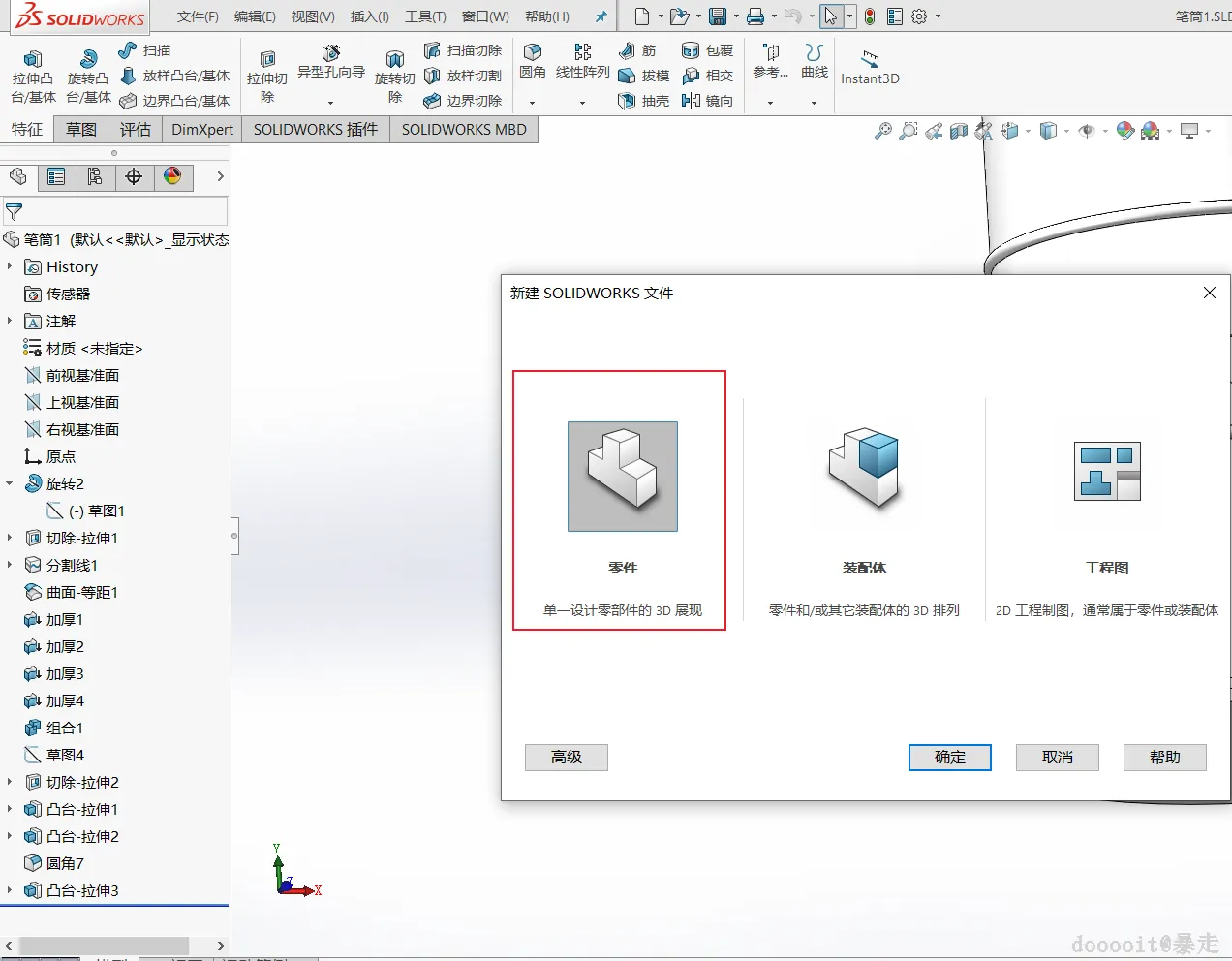Click the Print icon in the top toolbar

click(x=755, y=16)
